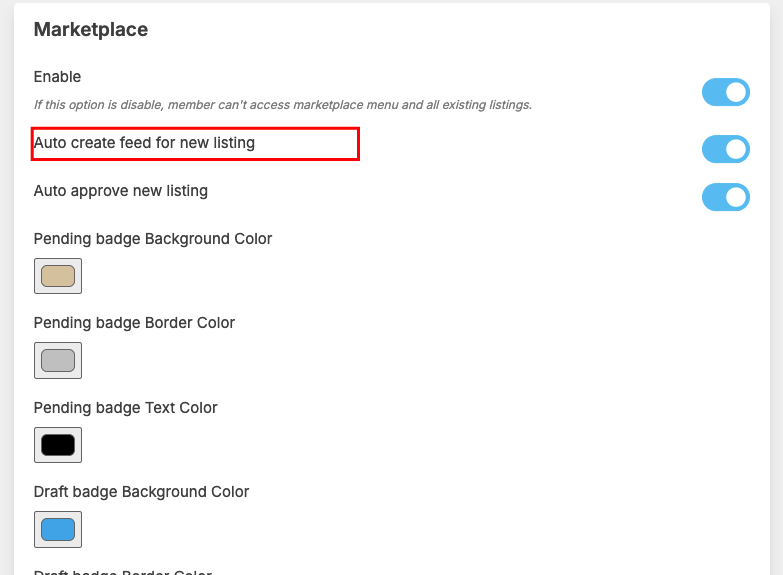Click the italic help text below Enable

[x=282, y=104]
